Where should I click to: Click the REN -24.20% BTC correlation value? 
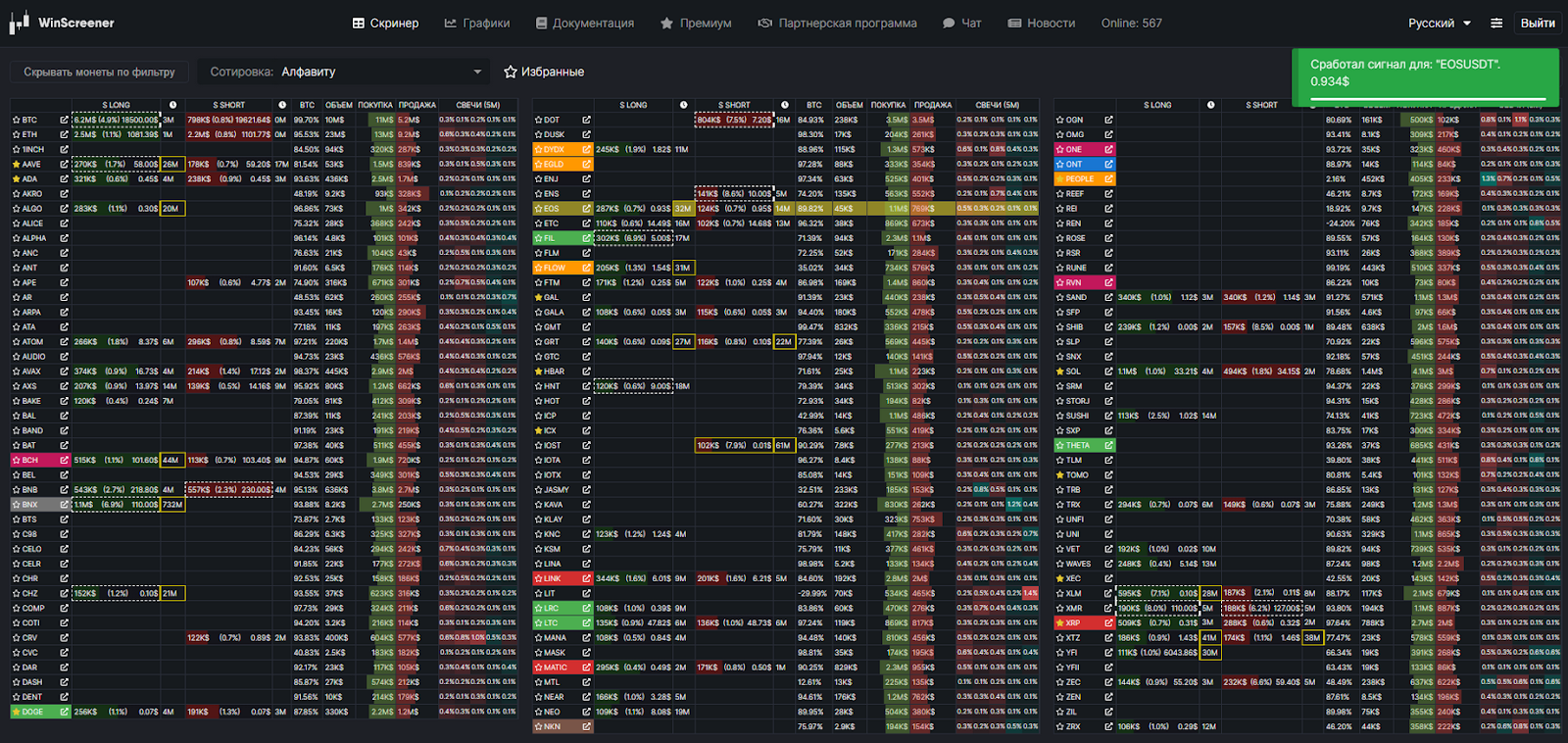click(x=1339, y=223)
